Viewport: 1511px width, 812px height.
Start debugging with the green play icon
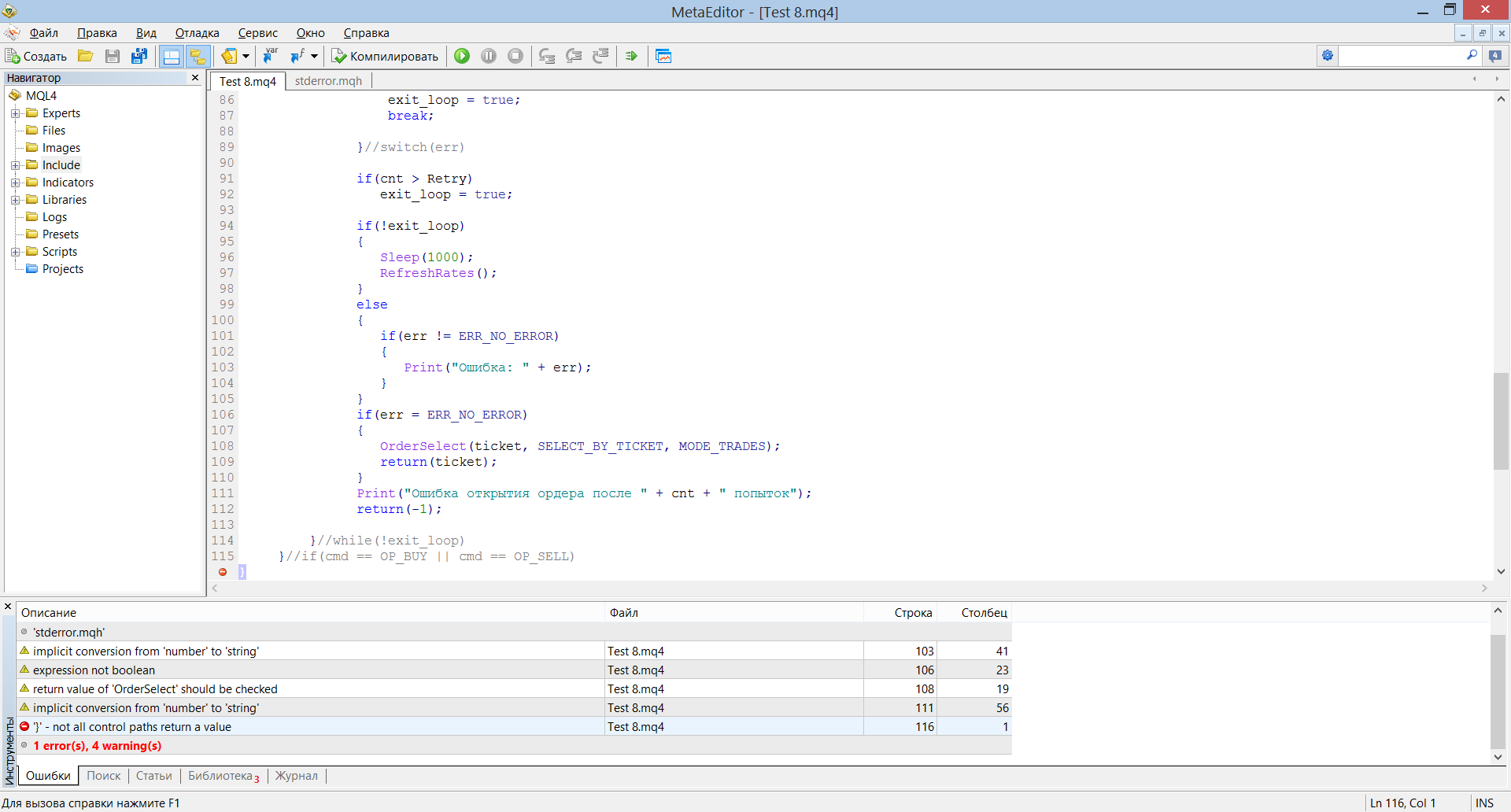[462, 56]
